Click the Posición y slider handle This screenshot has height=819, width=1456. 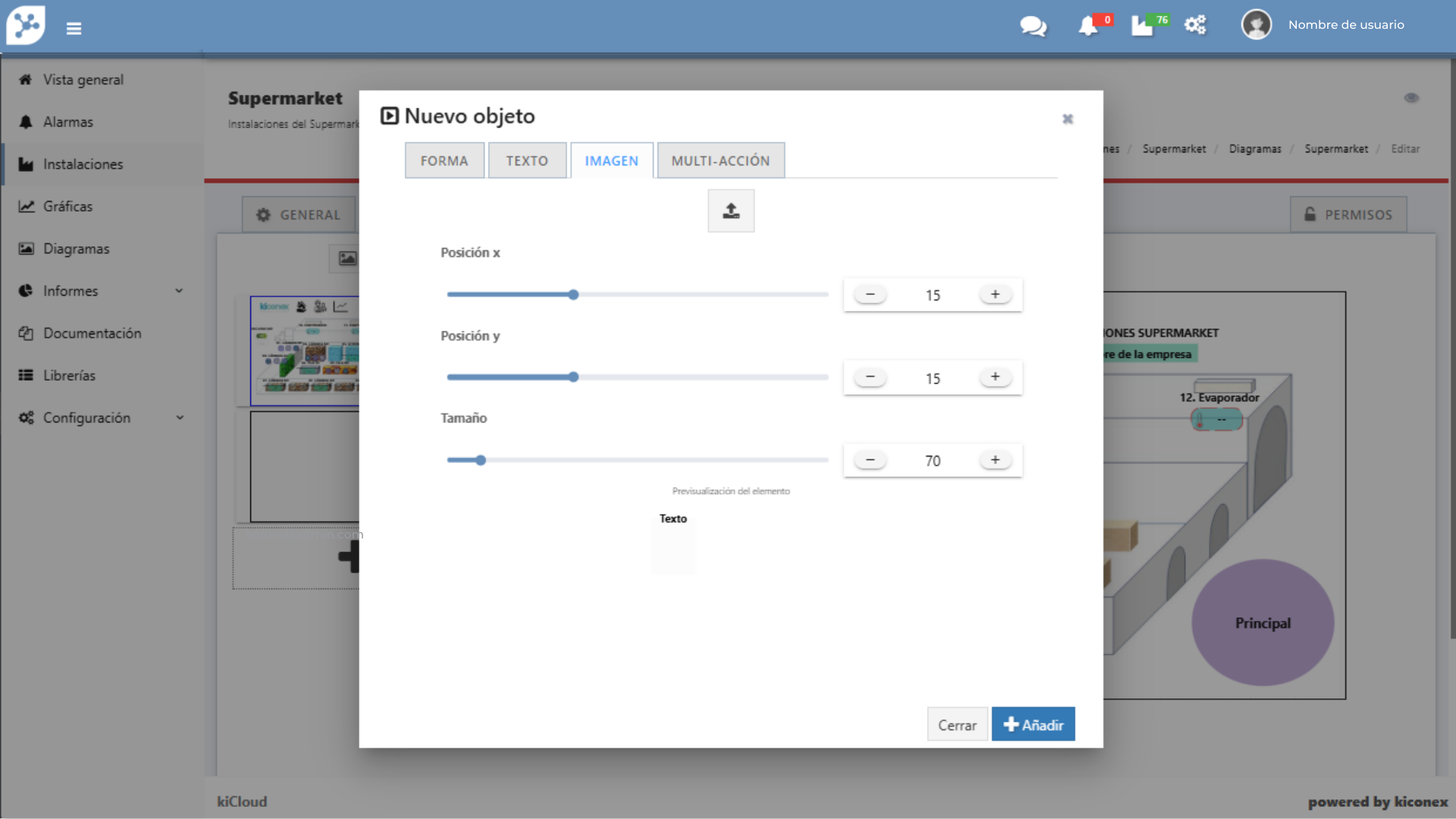click(573, 377)
